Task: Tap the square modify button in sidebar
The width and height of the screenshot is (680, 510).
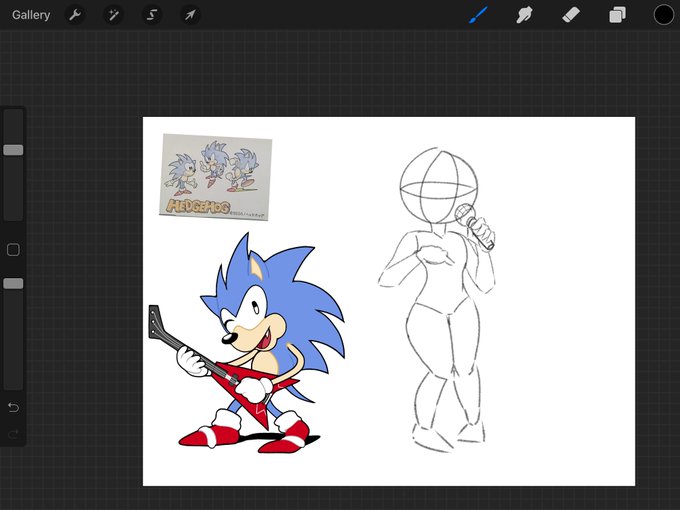Action: point(13,250)
